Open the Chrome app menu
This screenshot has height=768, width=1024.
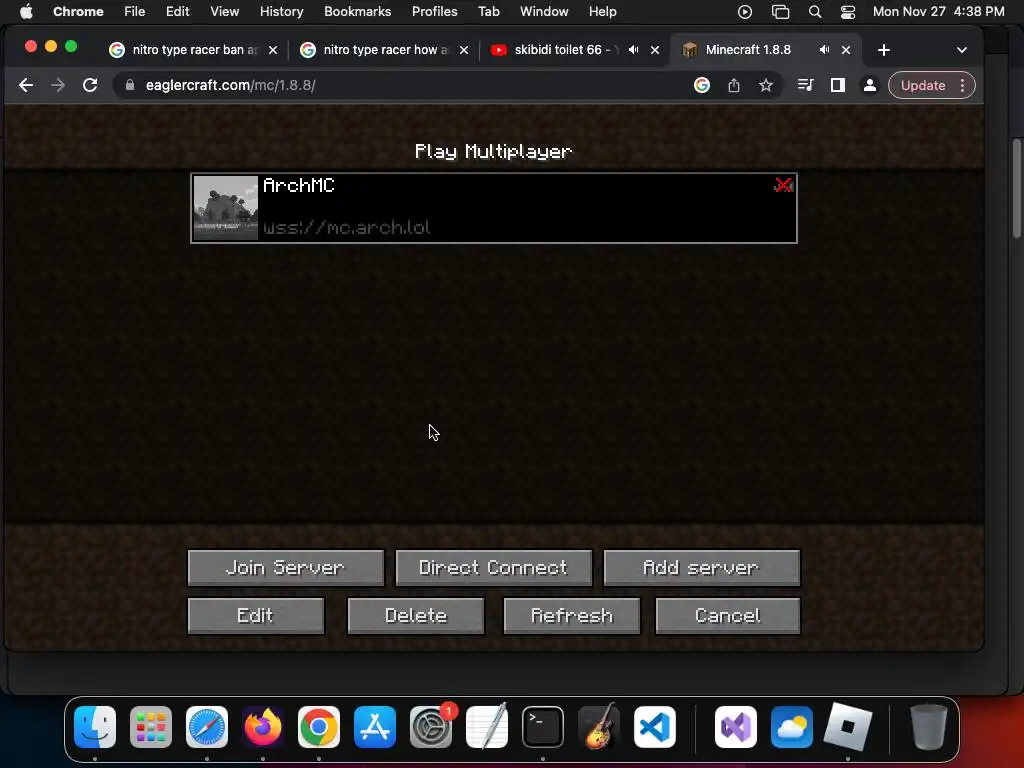(x=78, y=11)
